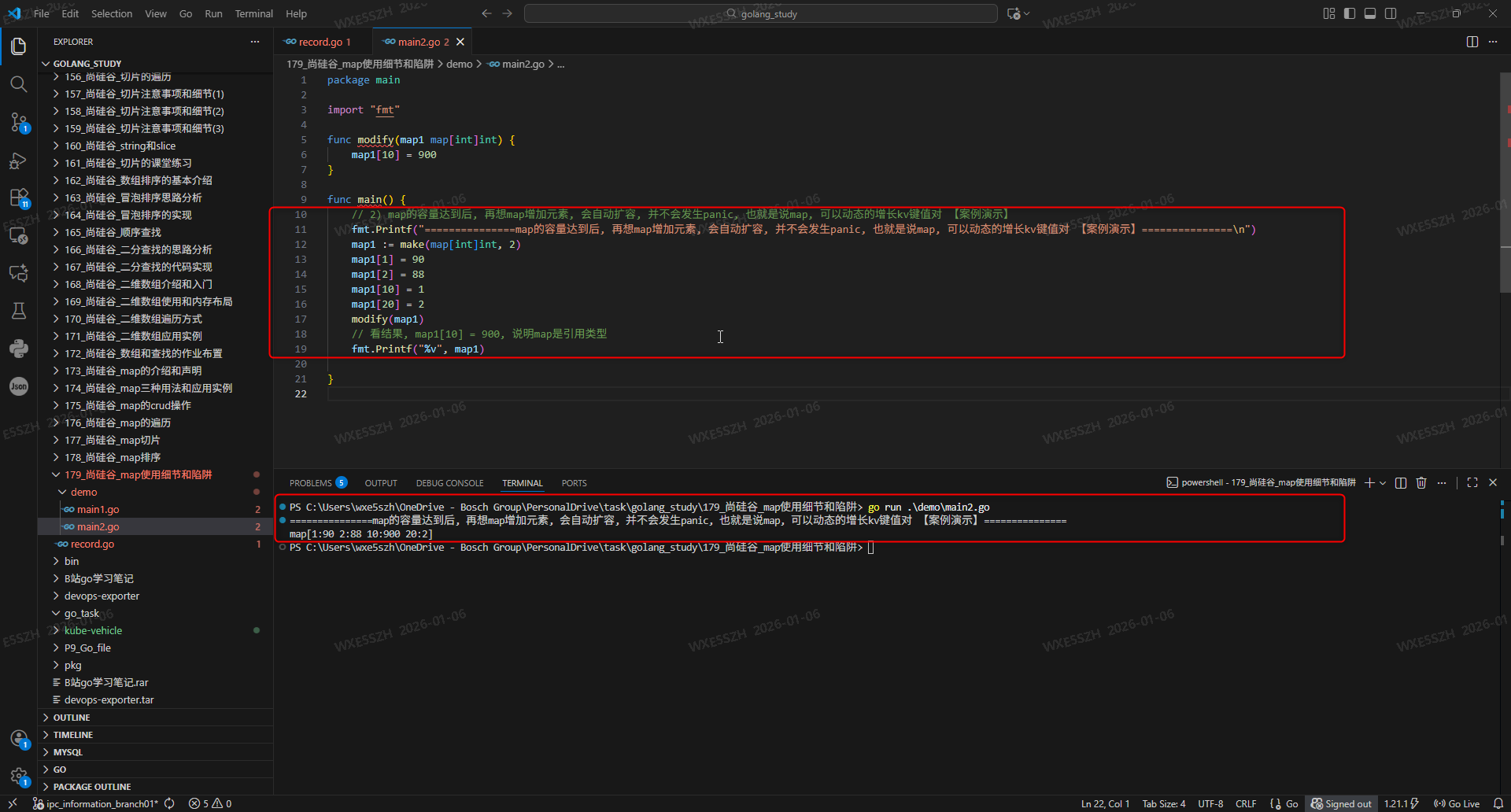The height and width of the screenshot is (812, 1511).
Task: Switch to the PORTS panel tab
Action: [574, 483]
